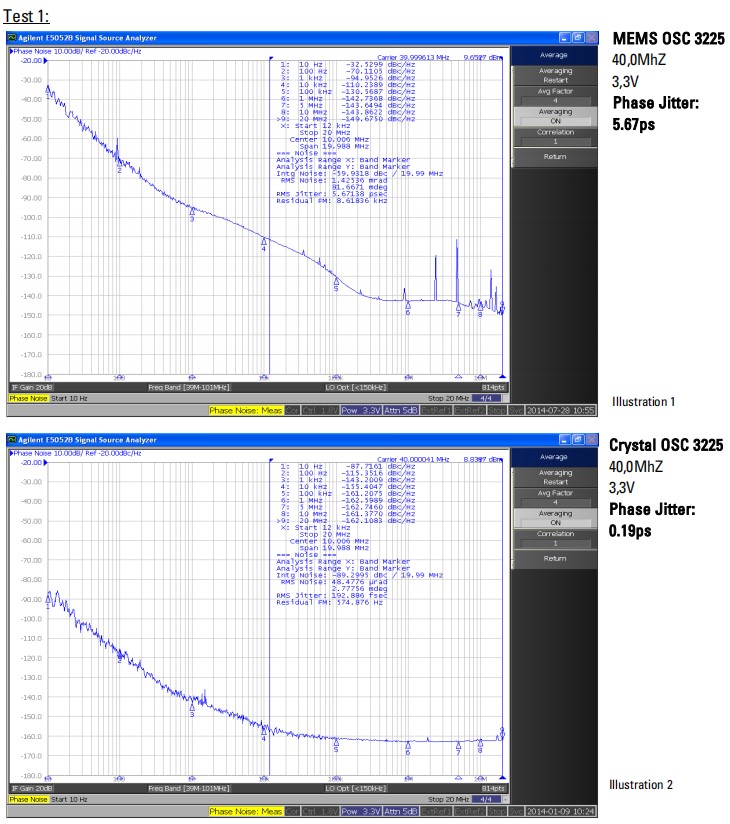Click Agilent app icon in bottom window title bar
Viewport: 730px width, 824px height.
pos(12,440)
